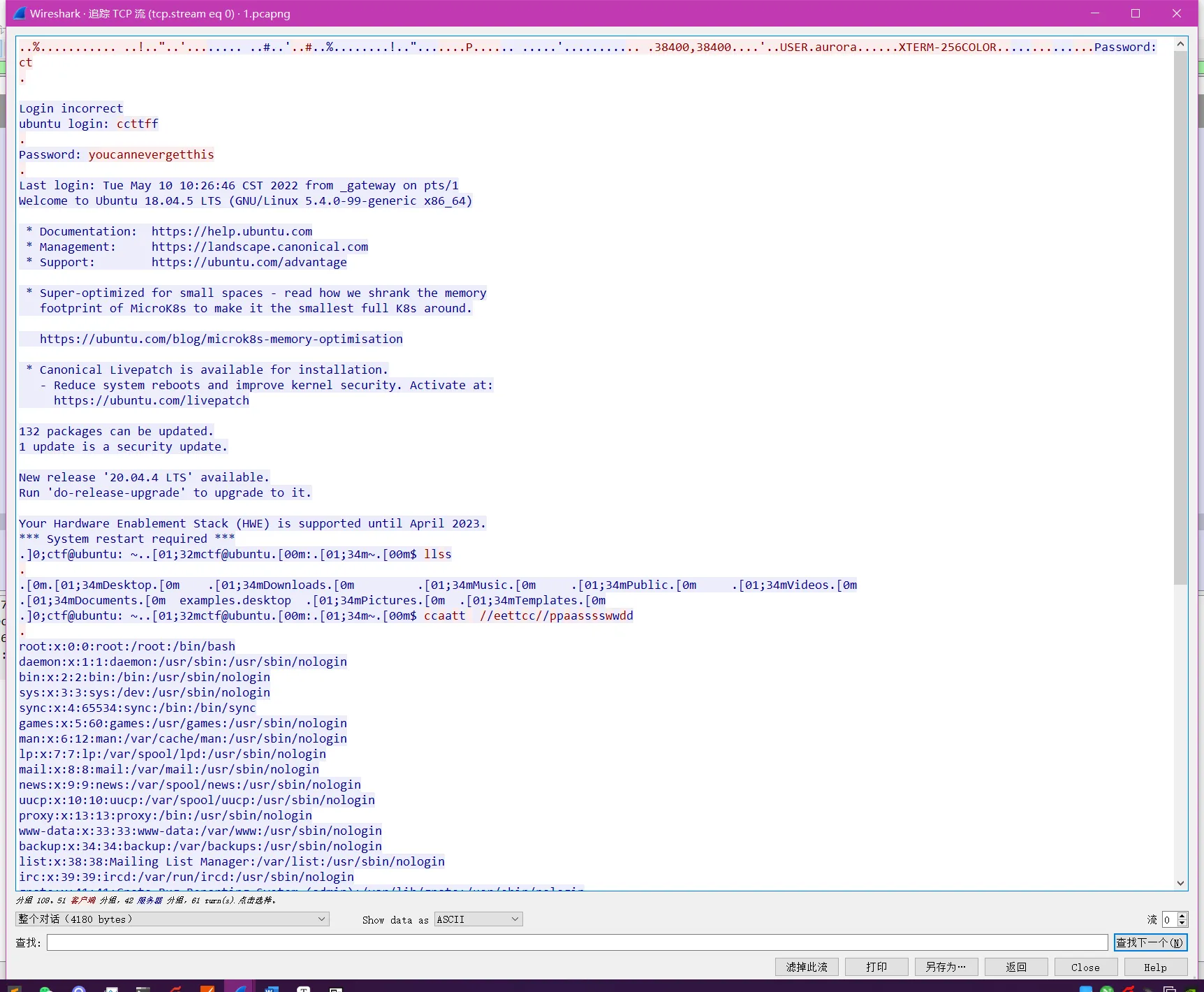
Task: Open the 整个对话 (4180 bytes) dropdown
Action: tap(172, 919)
